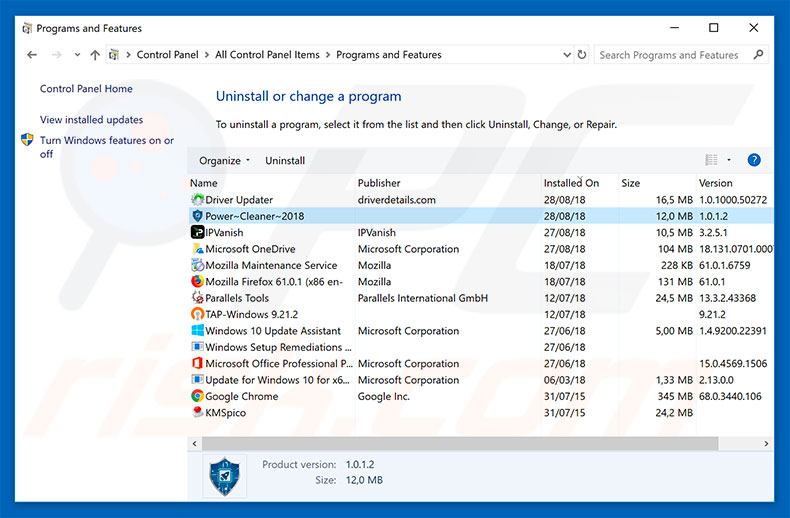Click the Microsoft OneDrive cloud icon

[x=198, y=249]
